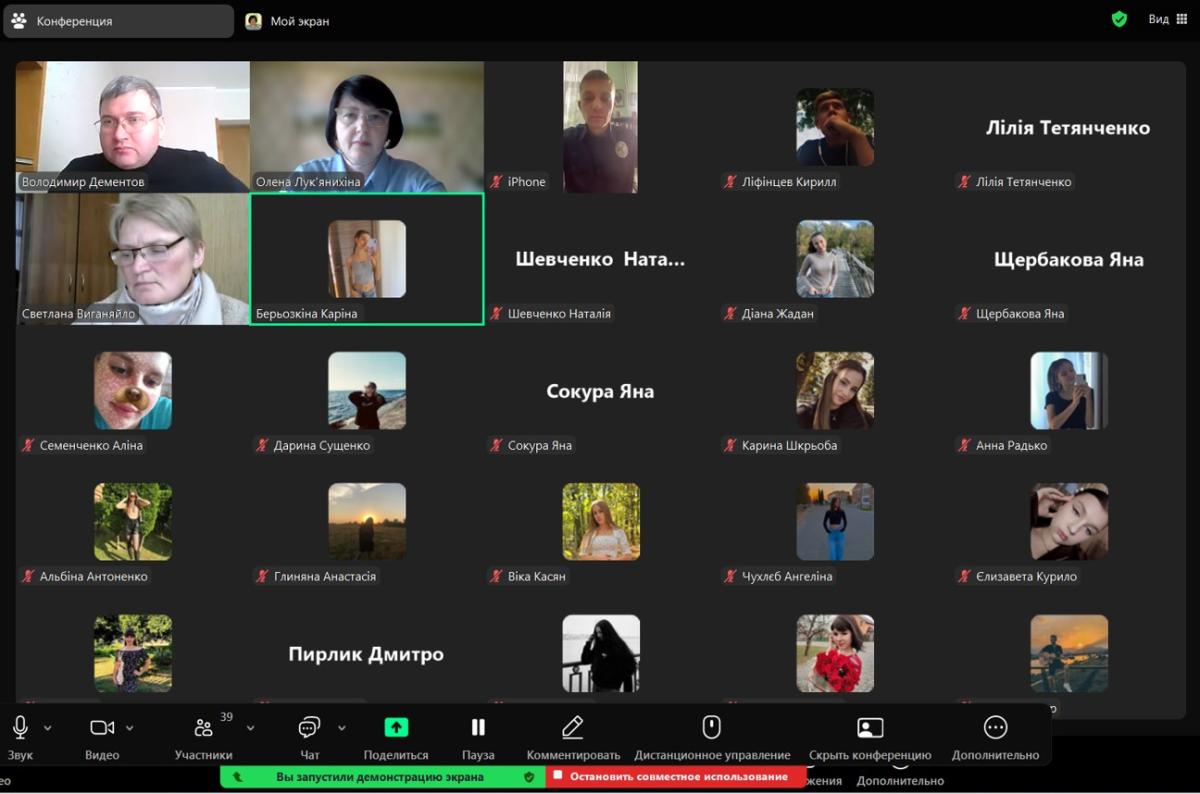Click the green Поделиться share icon
The image size is (1200, 794).
tap(396, 728)
